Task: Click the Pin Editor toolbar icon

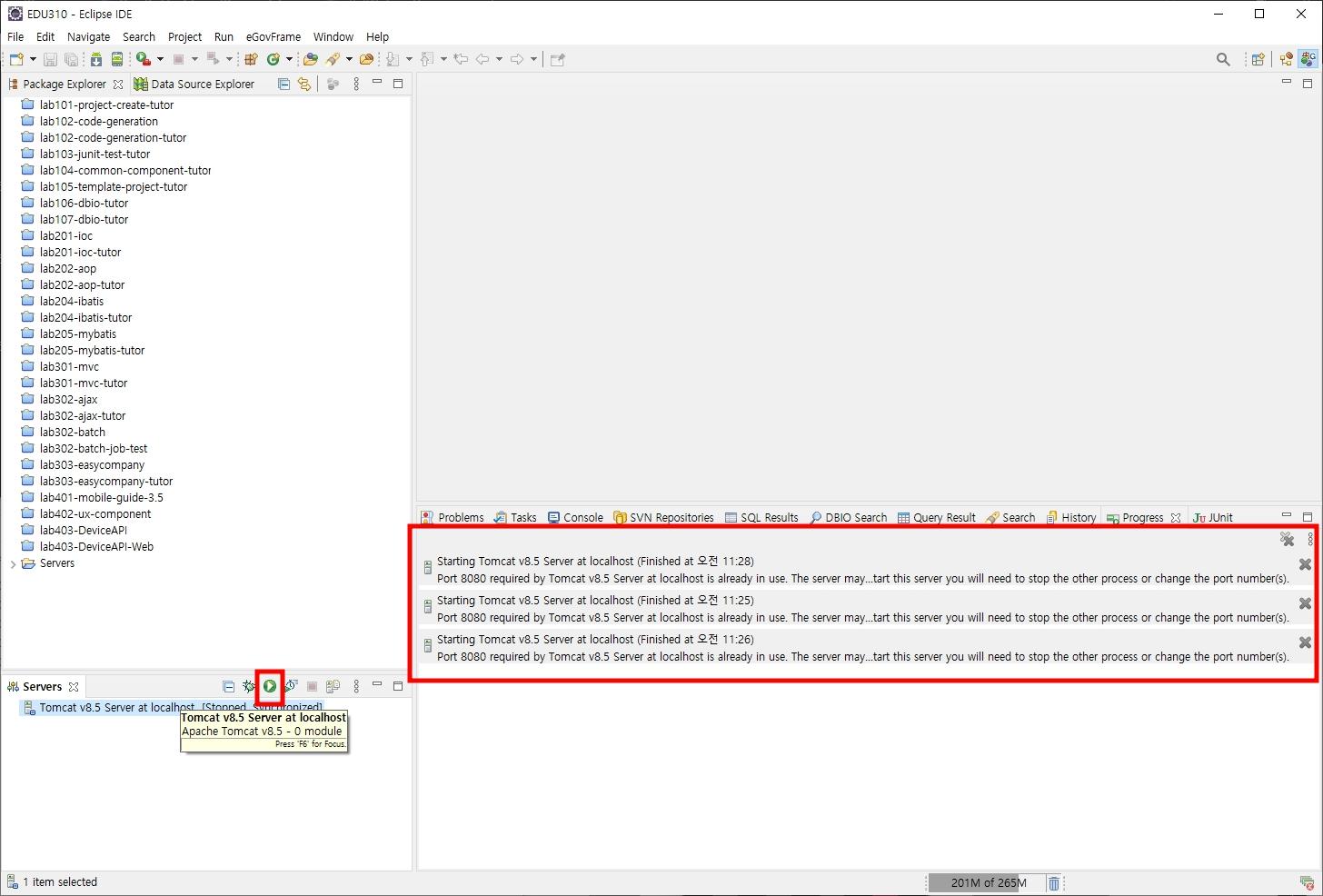Action: [558, 59]
